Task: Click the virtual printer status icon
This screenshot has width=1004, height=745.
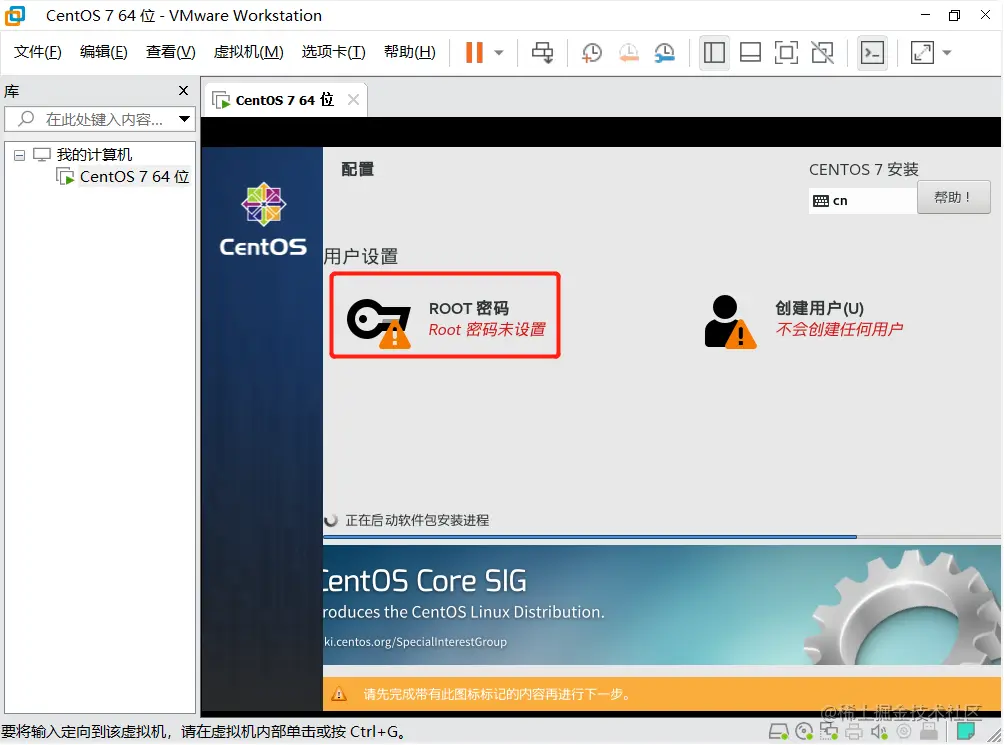Action: (853, 731)
